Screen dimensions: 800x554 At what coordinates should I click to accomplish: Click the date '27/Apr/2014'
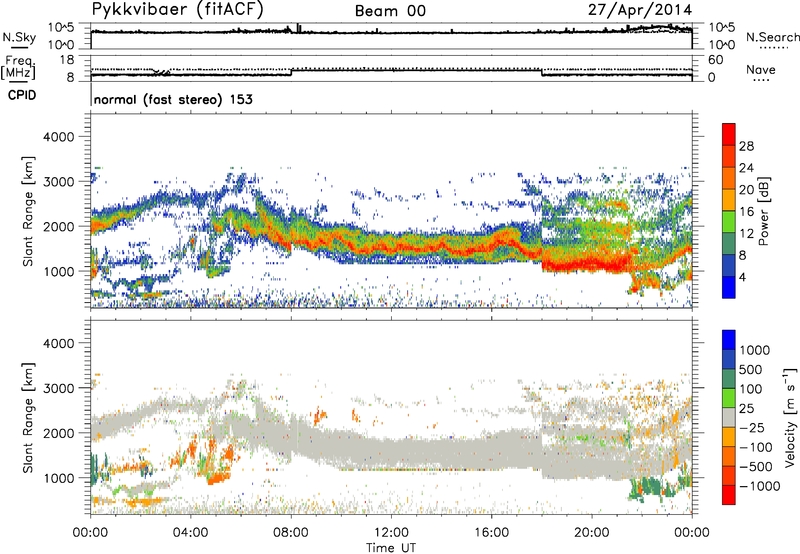pyautogui.click(x=640, y=10)
